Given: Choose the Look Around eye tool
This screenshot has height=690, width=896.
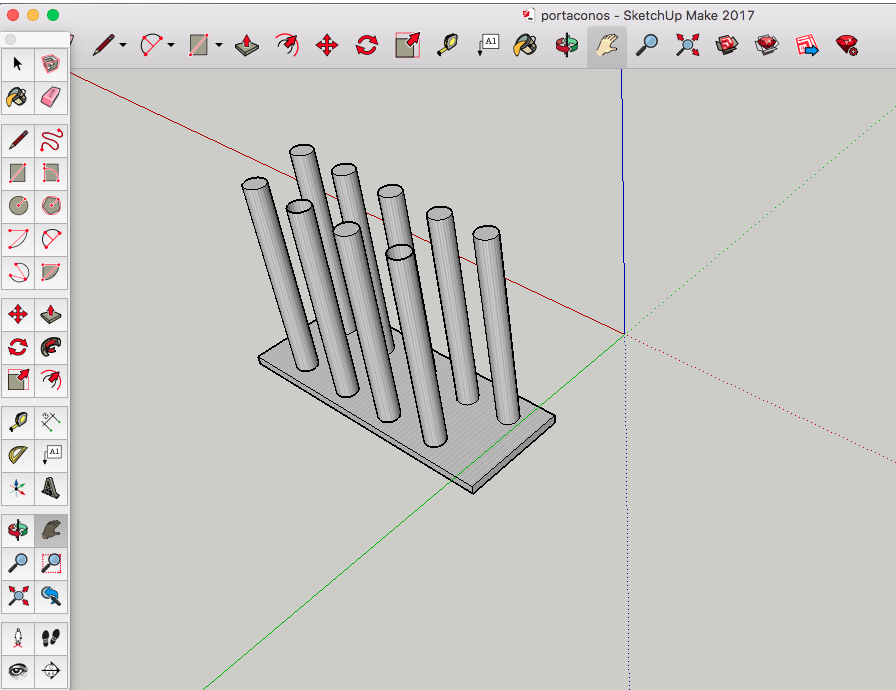Looking at the screenshot, I should [18, 672].
